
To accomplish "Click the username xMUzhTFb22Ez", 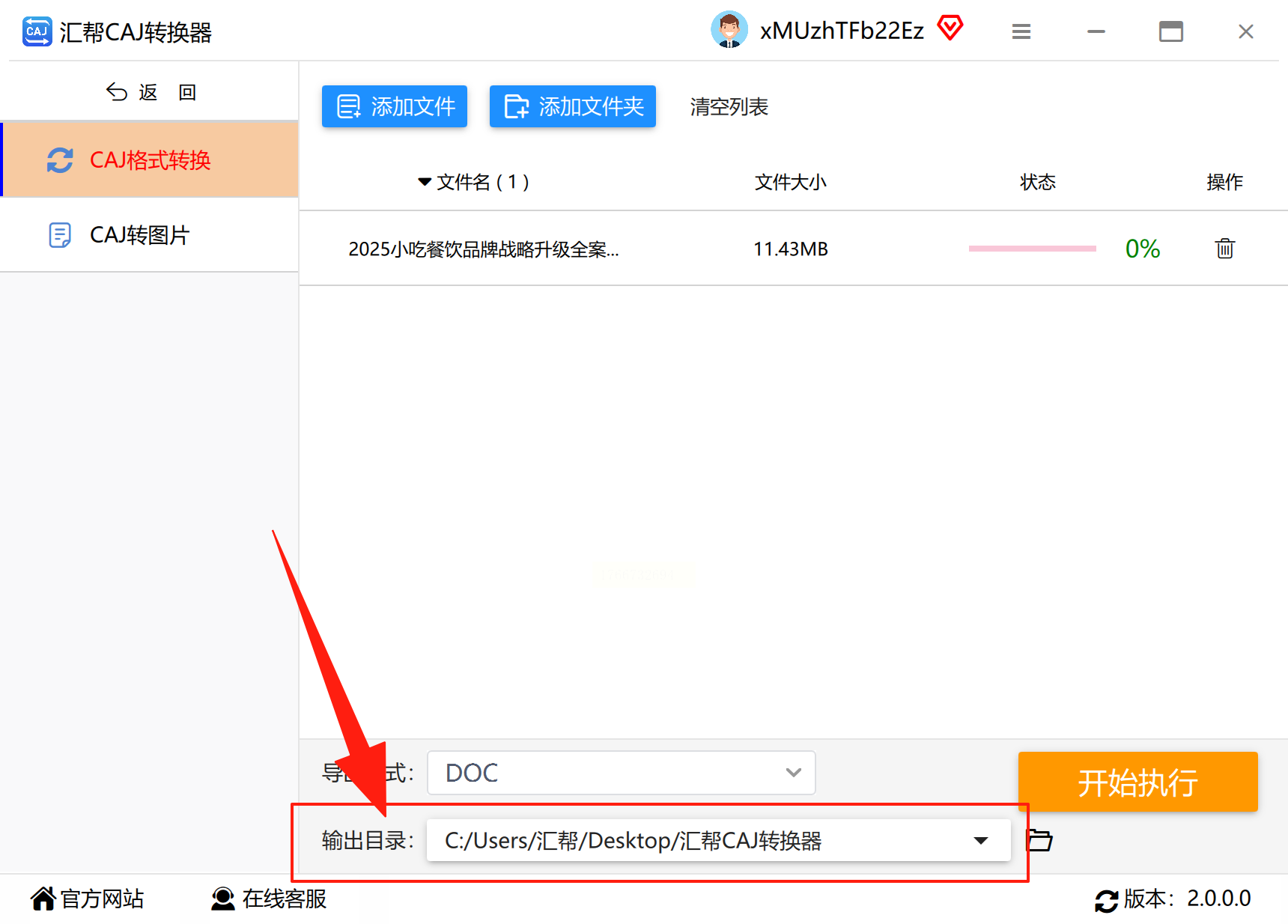I will click(842, 31).
